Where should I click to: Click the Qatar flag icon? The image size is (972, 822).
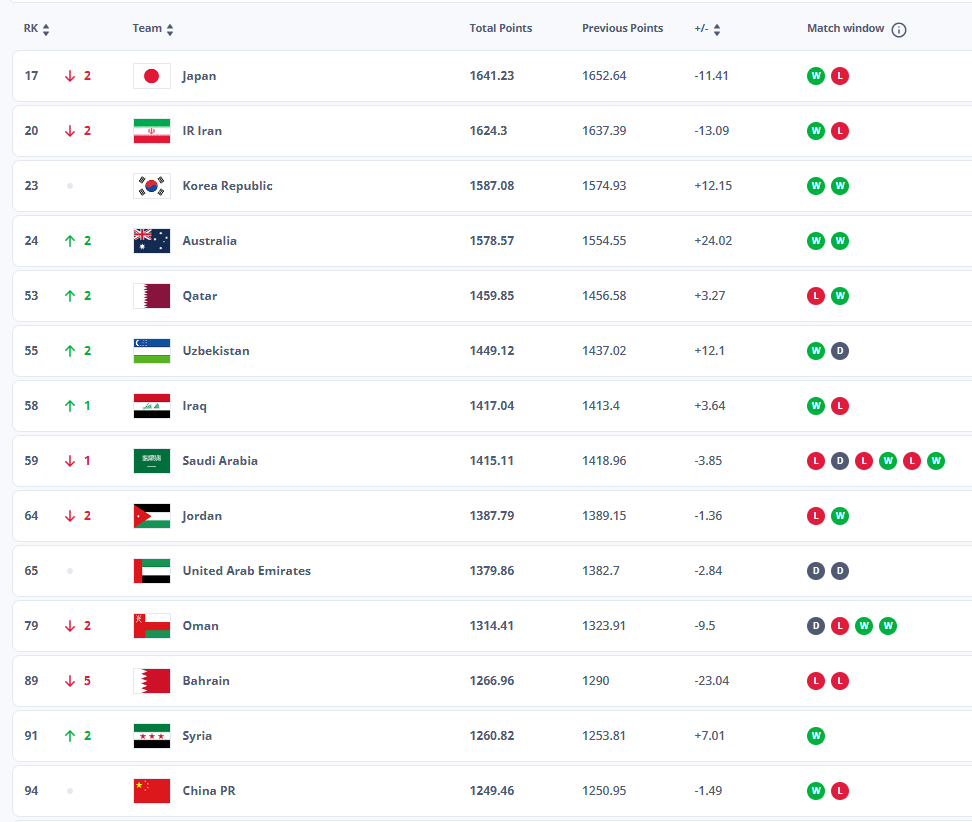tap(152, 296)
